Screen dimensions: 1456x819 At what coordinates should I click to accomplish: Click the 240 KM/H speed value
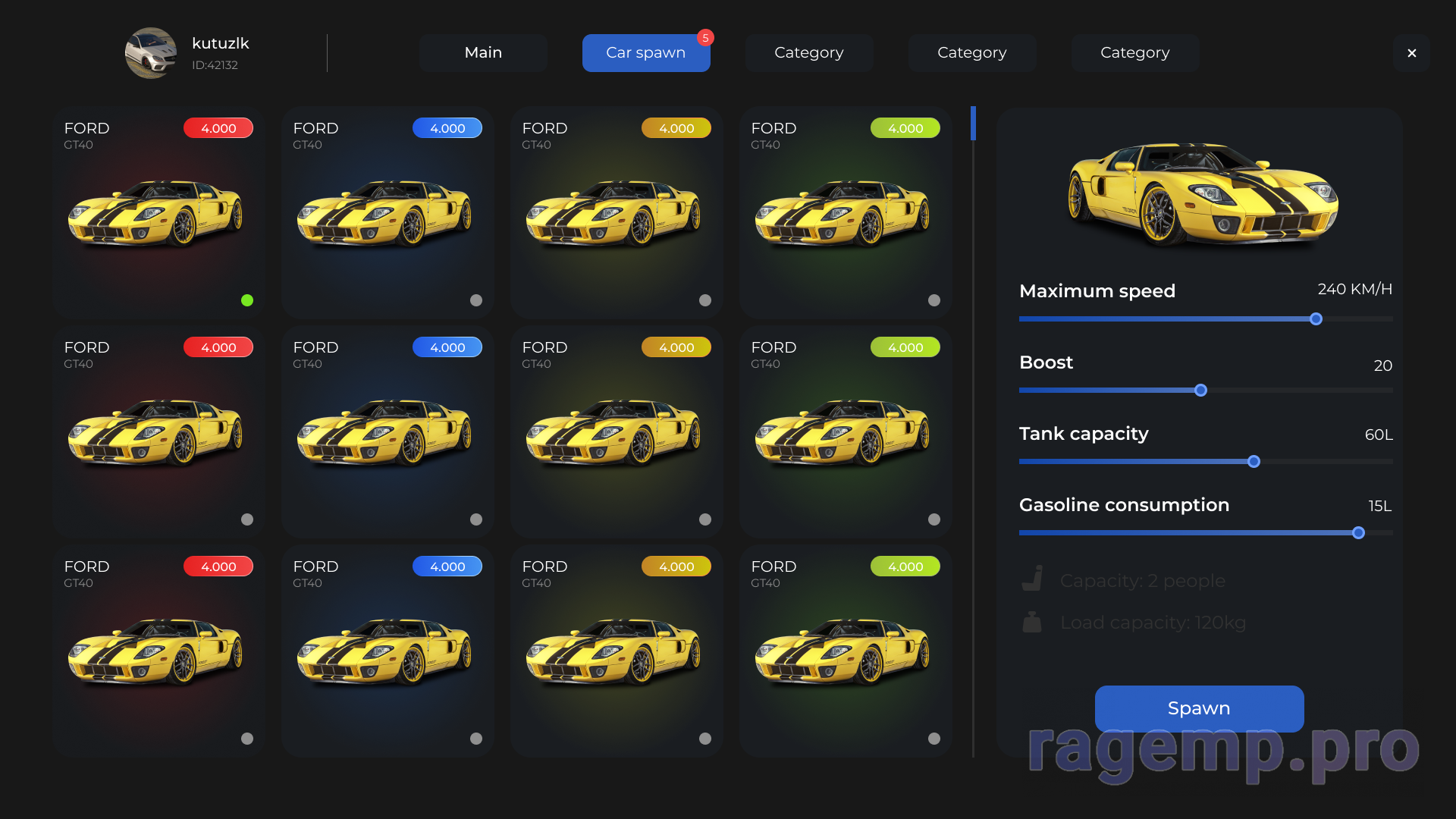pyautogui.click(x=1354, y=289)
